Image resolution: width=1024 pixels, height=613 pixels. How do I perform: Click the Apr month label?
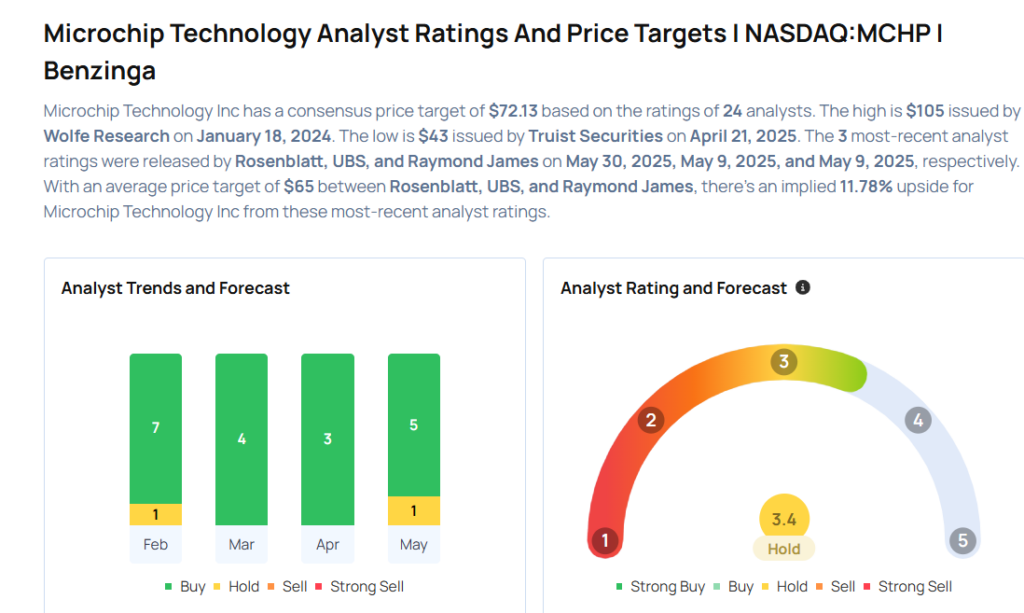328,545
